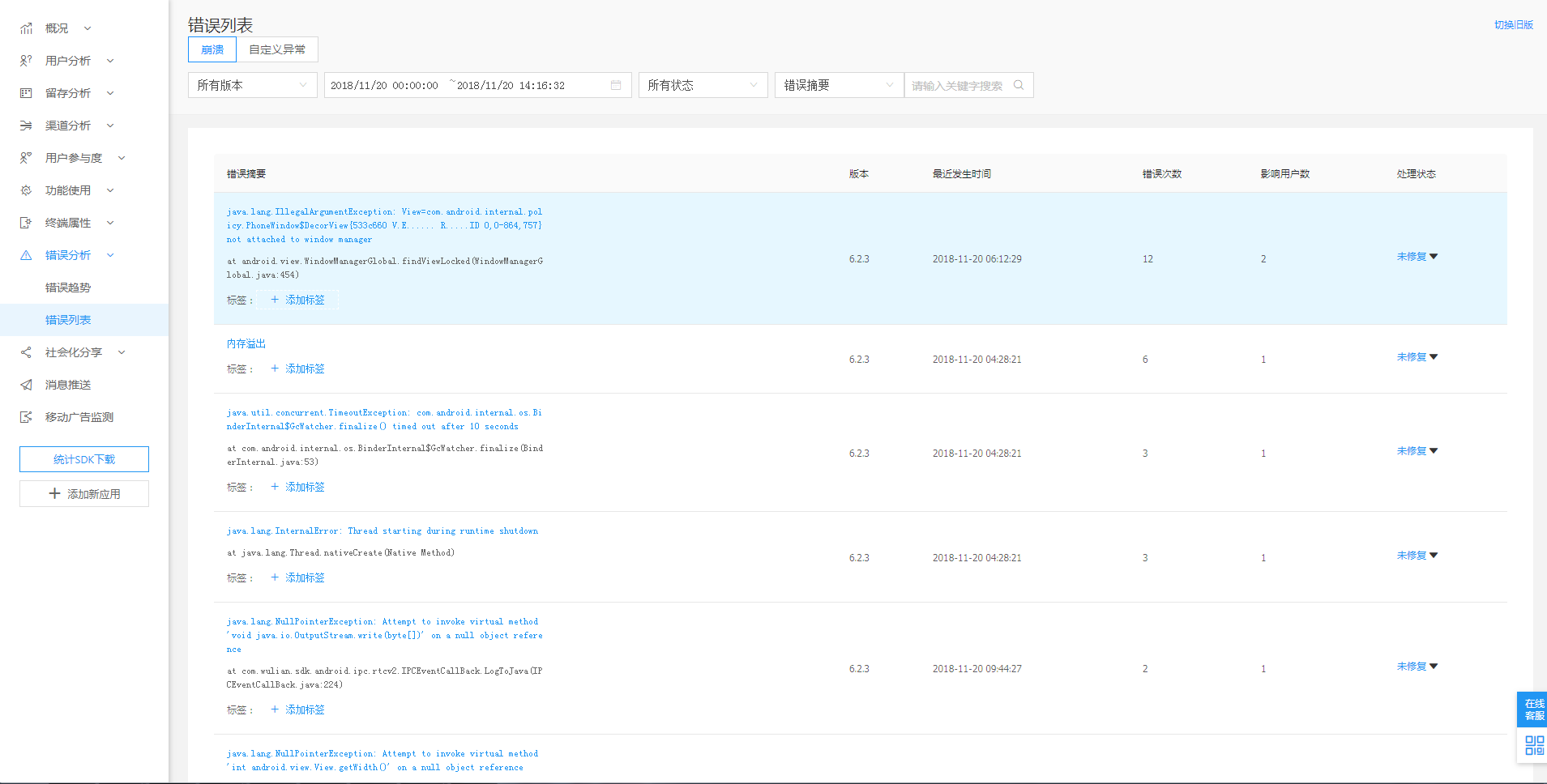Click plus icon for IllegalArgumentException row tag

[275, 300]
